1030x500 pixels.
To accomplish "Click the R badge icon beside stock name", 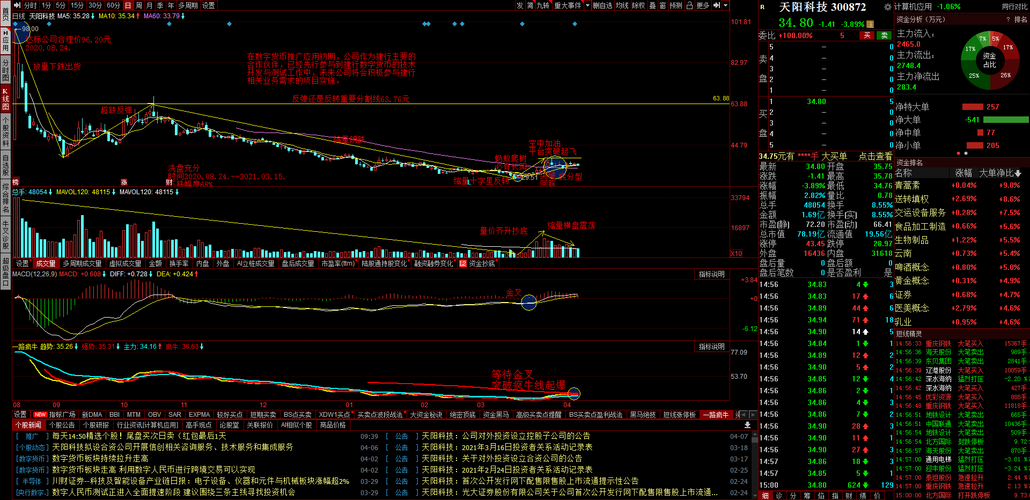I will coord(763,7).
